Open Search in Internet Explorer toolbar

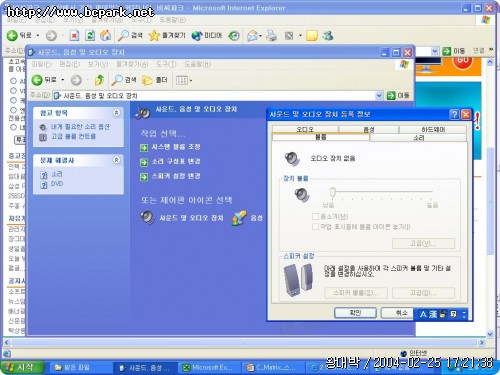[x=130, y=35]
